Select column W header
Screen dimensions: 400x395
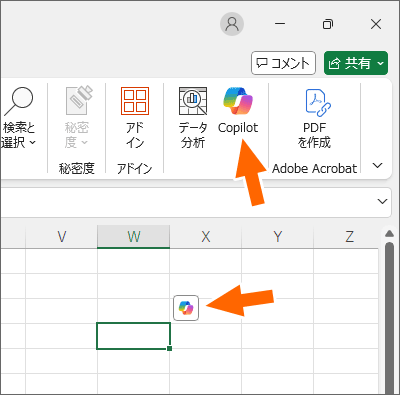[134, 237]
